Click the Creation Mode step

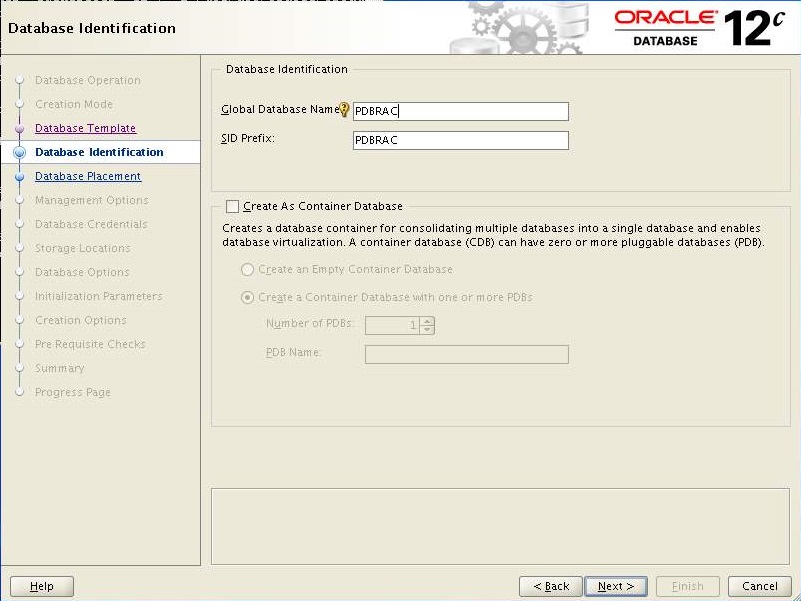pos(74,104)
